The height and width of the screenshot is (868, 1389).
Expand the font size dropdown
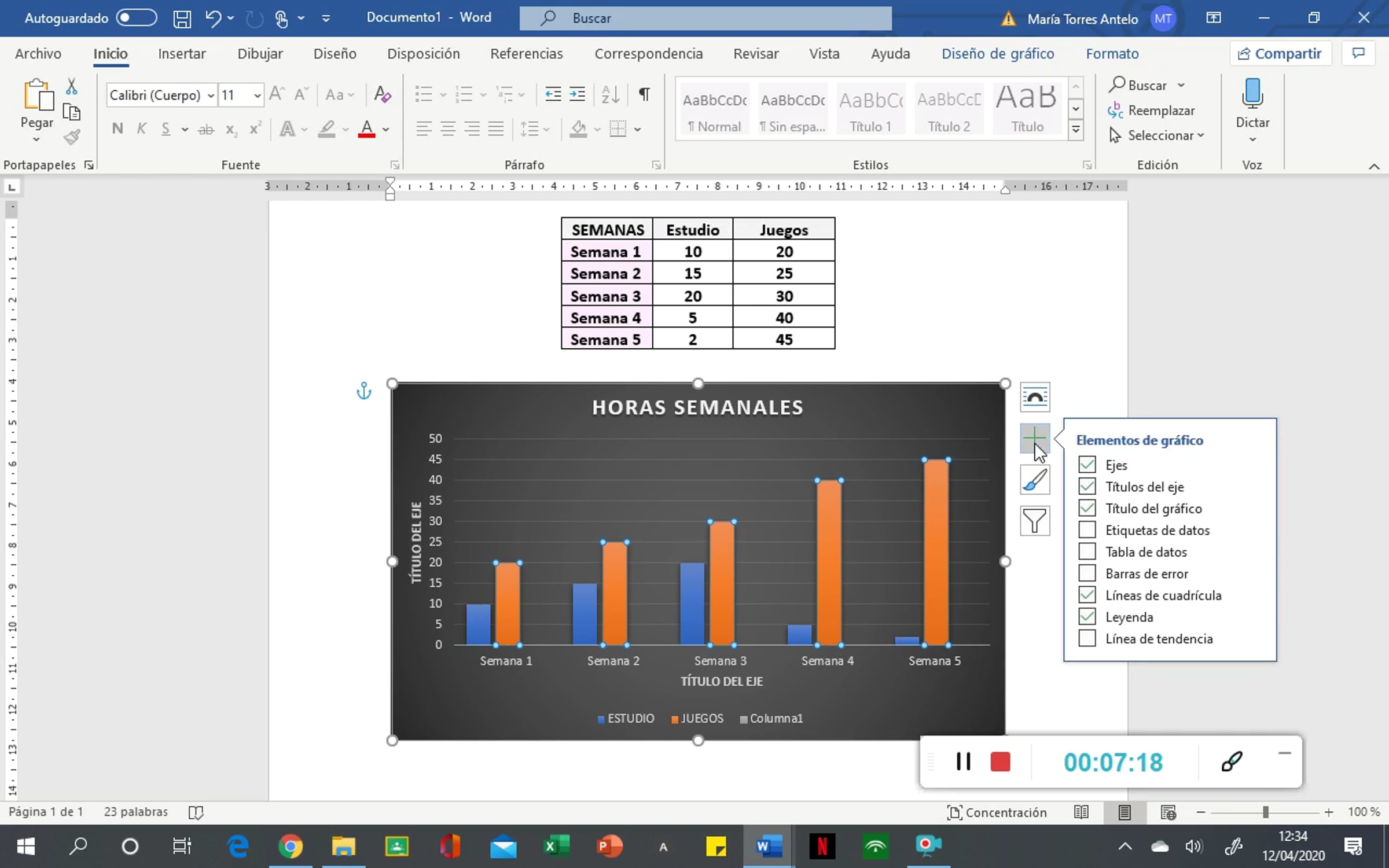click(x=257, y=95)
